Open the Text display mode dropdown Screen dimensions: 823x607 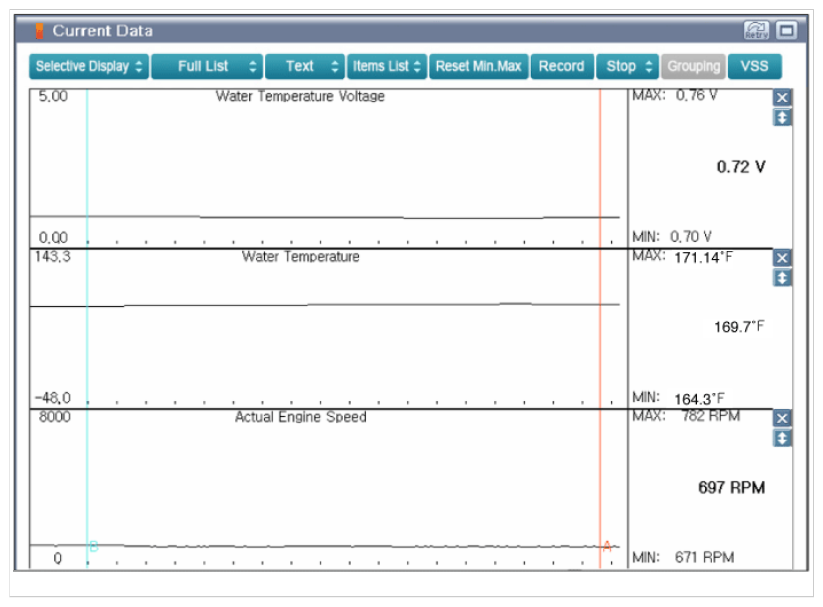(305, 66)
